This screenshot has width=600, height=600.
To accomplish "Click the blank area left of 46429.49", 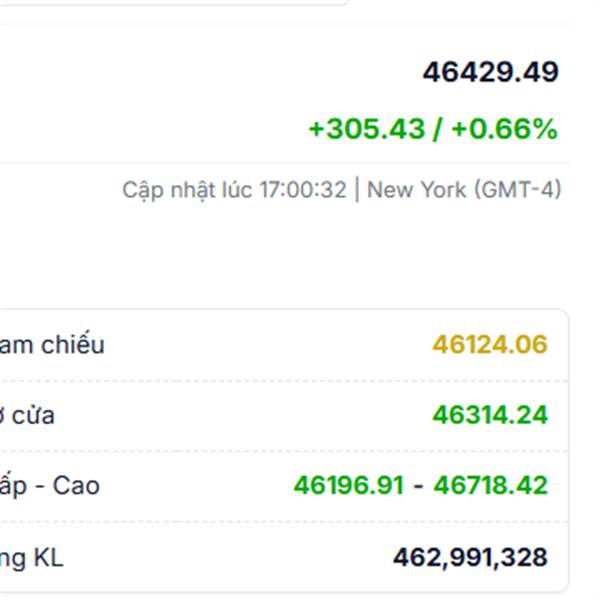I will click(x=200, y=72).
